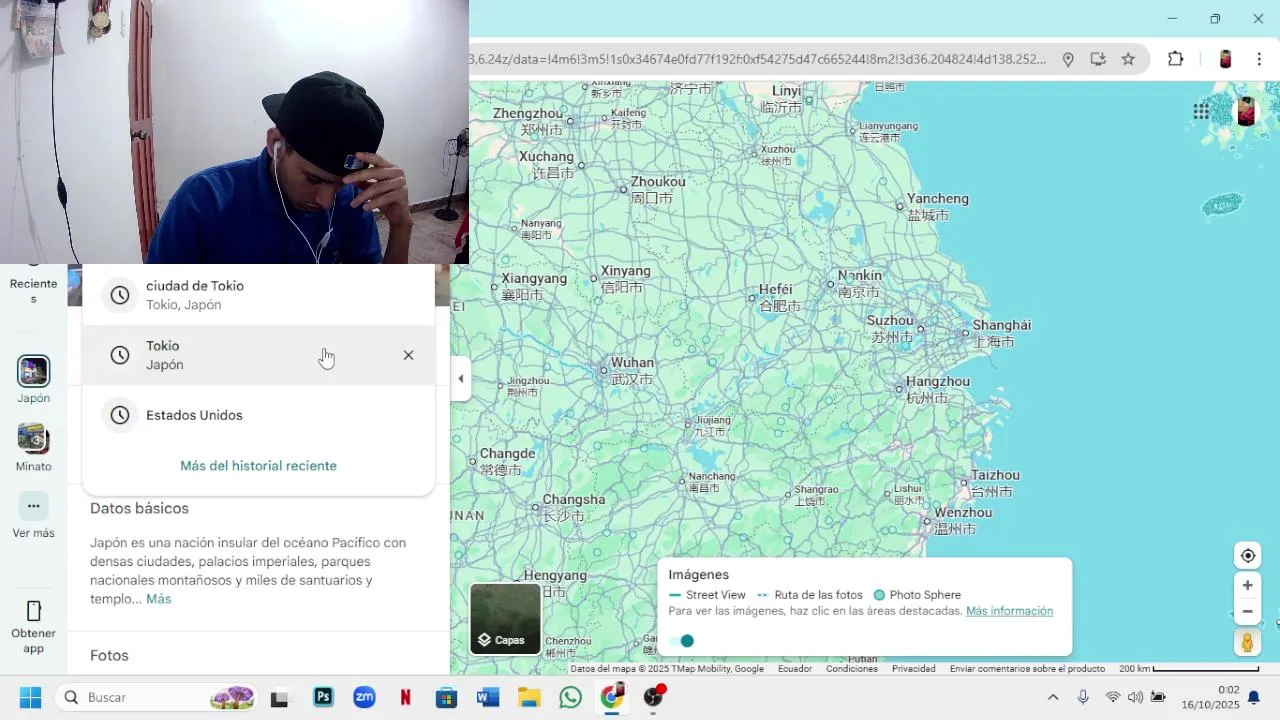1280x720 pixels.
Task: Open Word from taskbar
Action: [x=488, y=697]
